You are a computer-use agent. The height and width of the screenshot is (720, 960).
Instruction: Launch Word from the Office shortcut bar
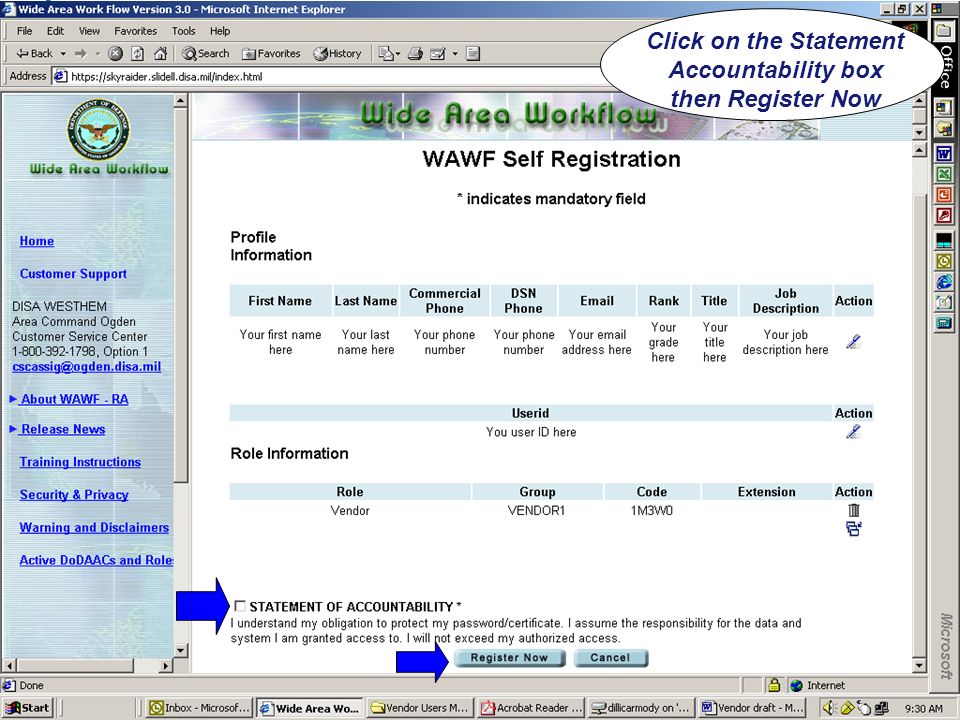[944, 154]
